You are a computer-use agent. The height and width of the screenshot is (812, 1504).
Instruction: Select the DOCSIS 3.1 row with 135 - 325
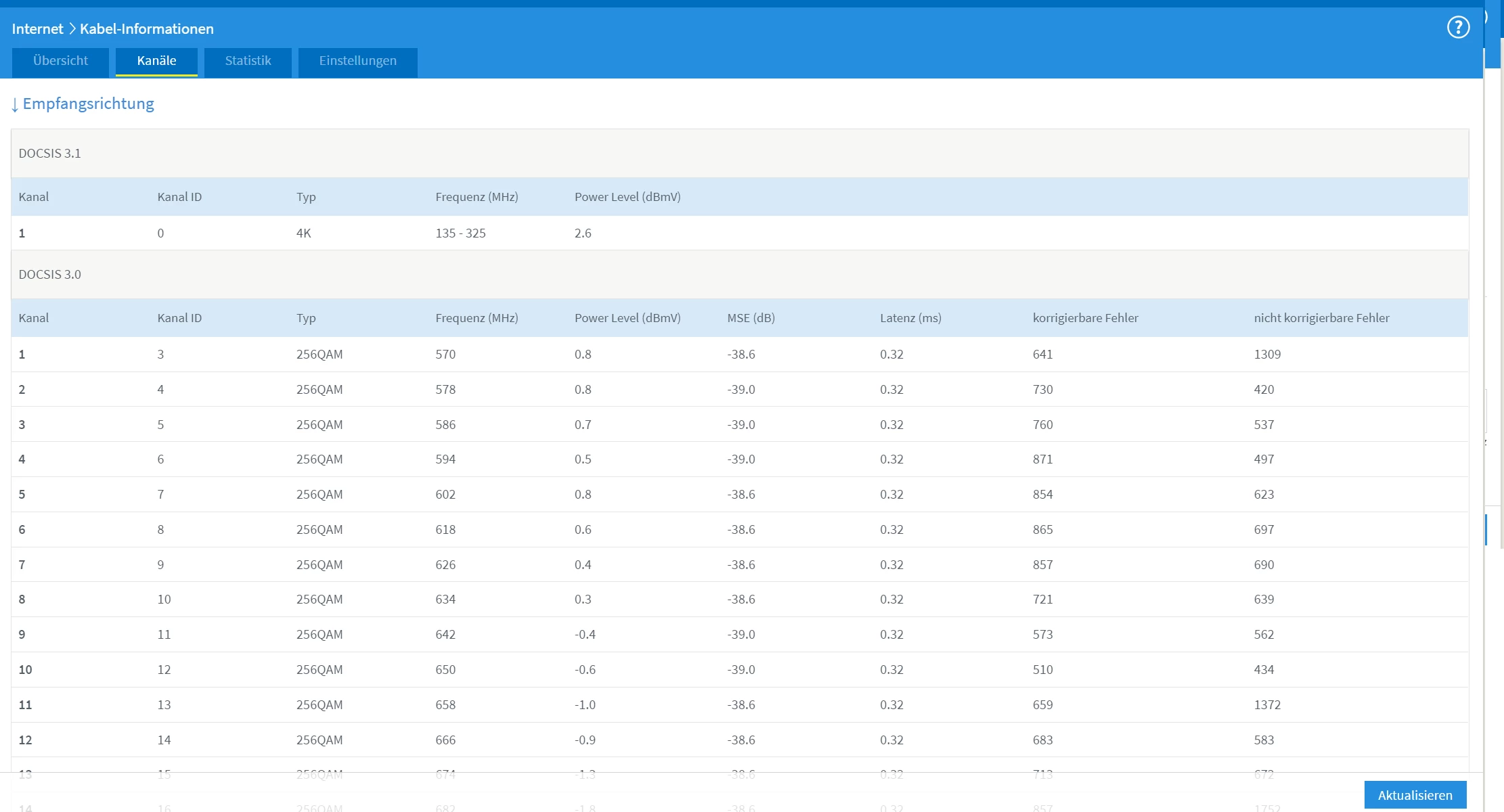[460, 233]
